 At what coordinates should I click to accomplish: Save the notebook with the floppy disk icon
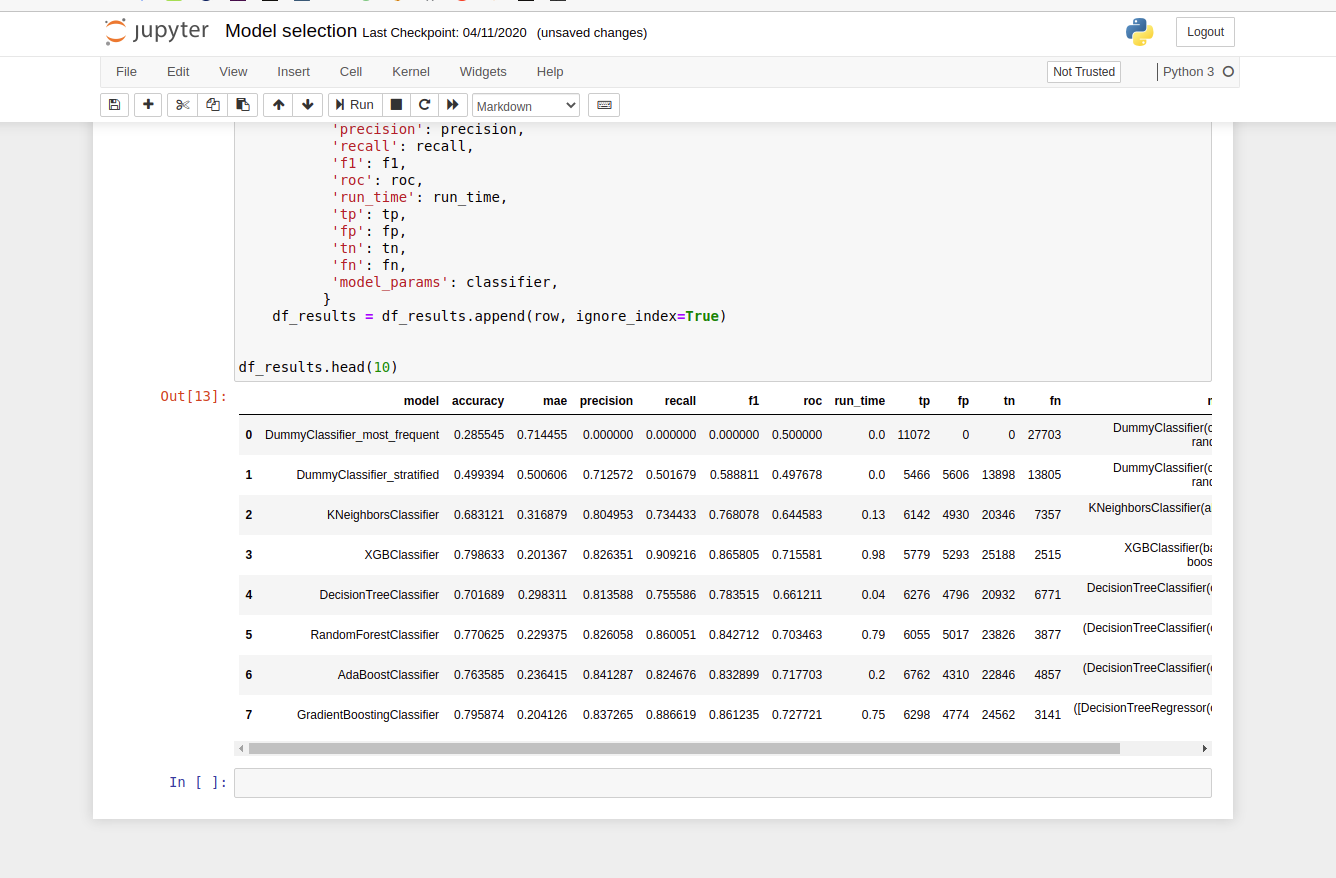pyautogui.click(x=114, y=105)
